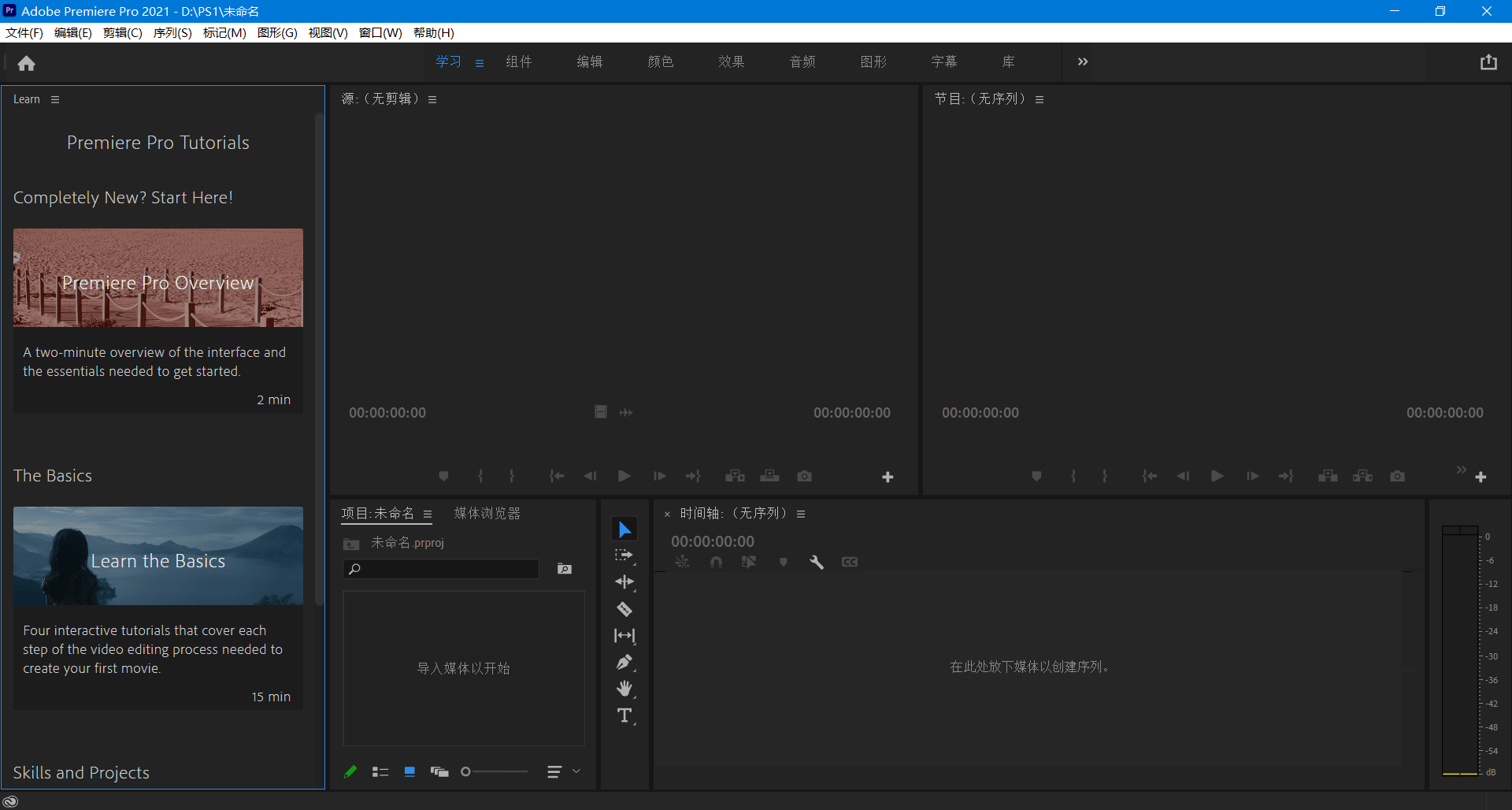
Task: Close the timeline panel tab
Action: pyautogui.click(x=667, y=514)
